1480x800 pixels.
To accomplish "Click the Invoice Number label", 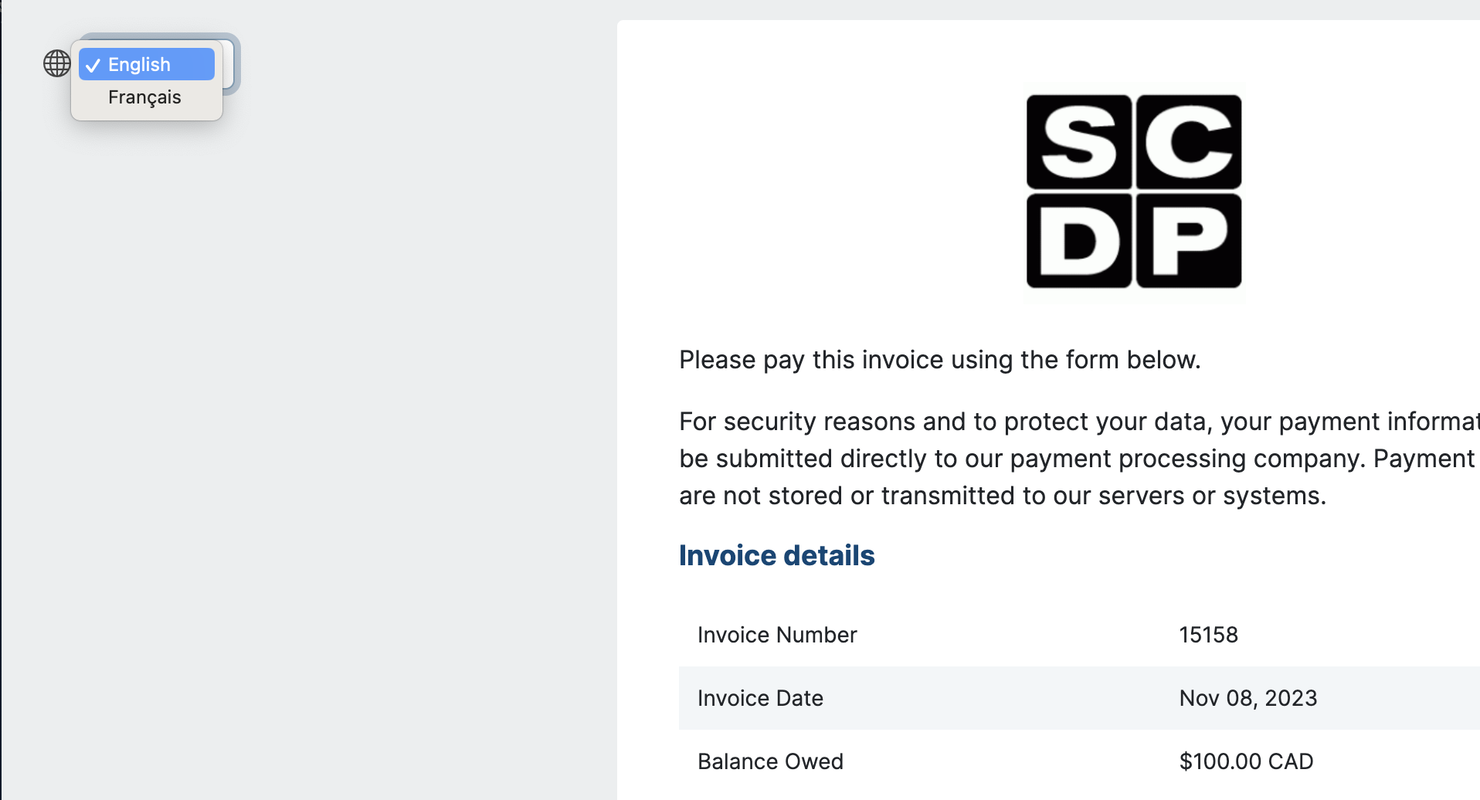I will tap(777, 635).
